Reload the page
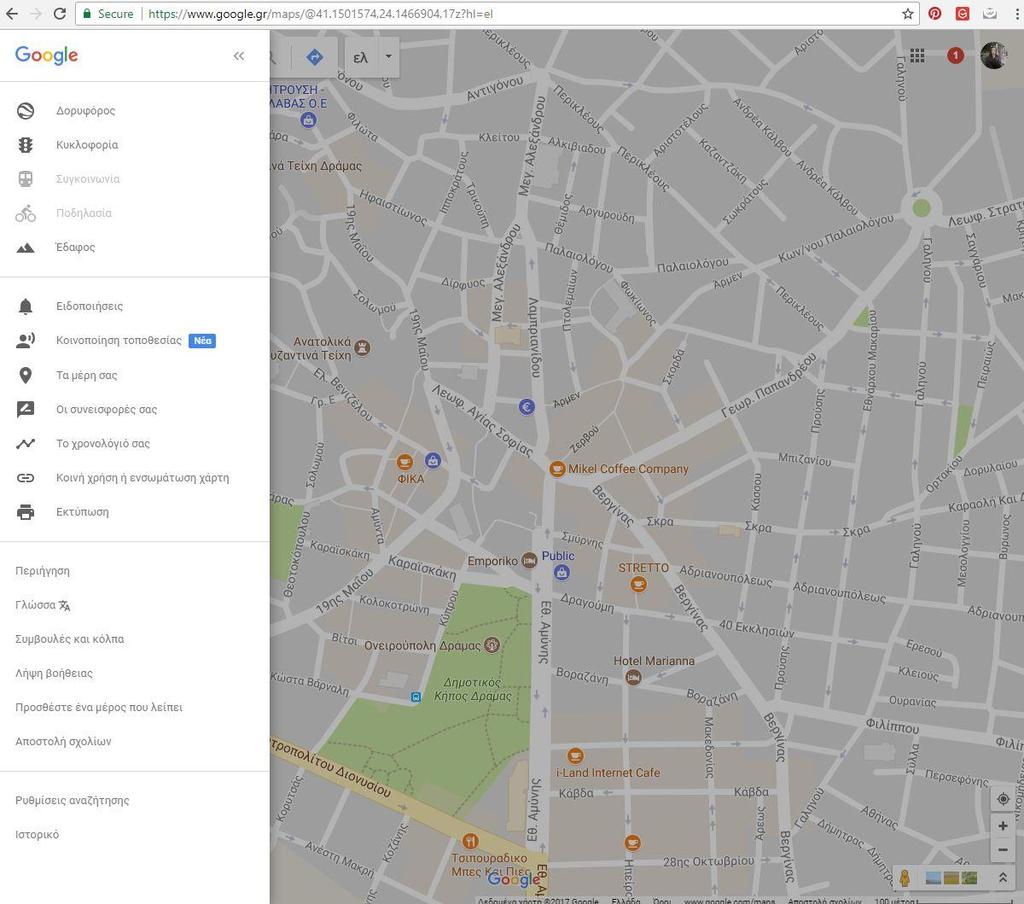Screen dimensions: 1024x904 tap(59, 14)
